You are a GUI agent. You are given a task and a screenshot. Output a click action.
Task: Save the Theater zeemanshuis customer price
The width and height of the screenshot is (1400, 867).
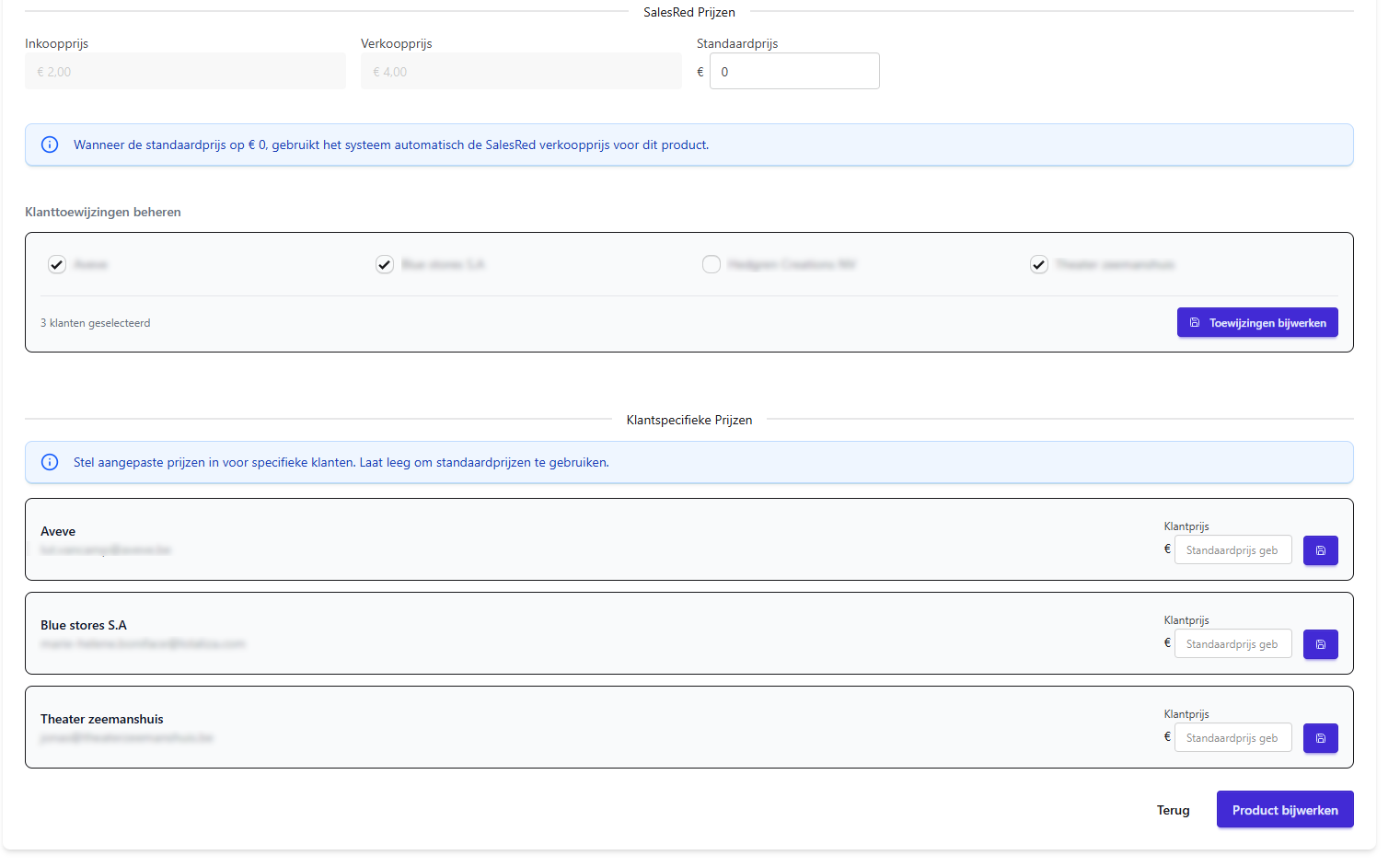(x=1320, y=738)
